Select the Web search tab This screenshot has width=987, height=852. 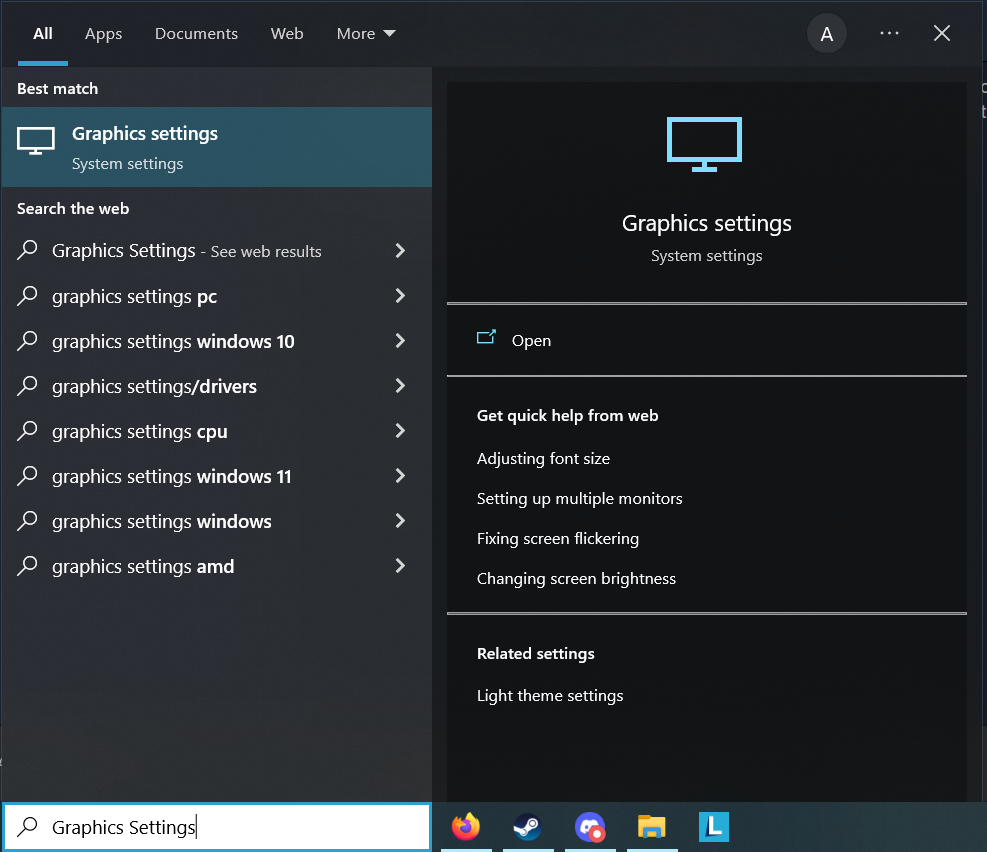click(x=287, y=34)
